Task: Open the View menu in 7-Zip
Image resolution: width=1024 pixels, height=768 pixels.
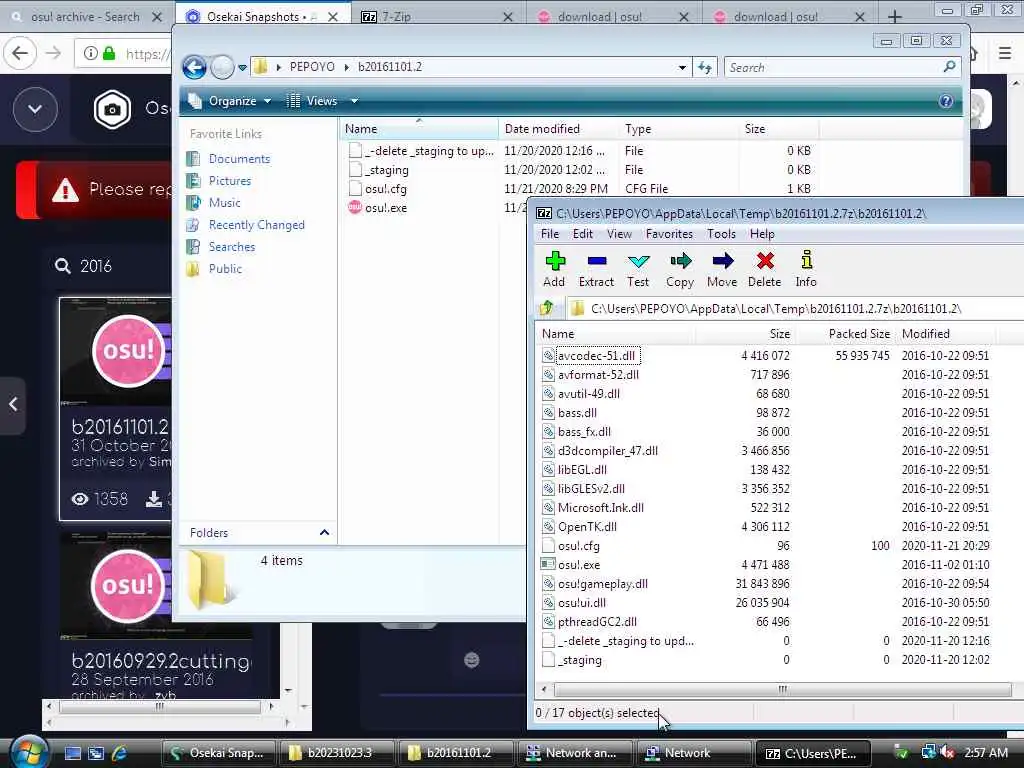Action: pos(619,234)
